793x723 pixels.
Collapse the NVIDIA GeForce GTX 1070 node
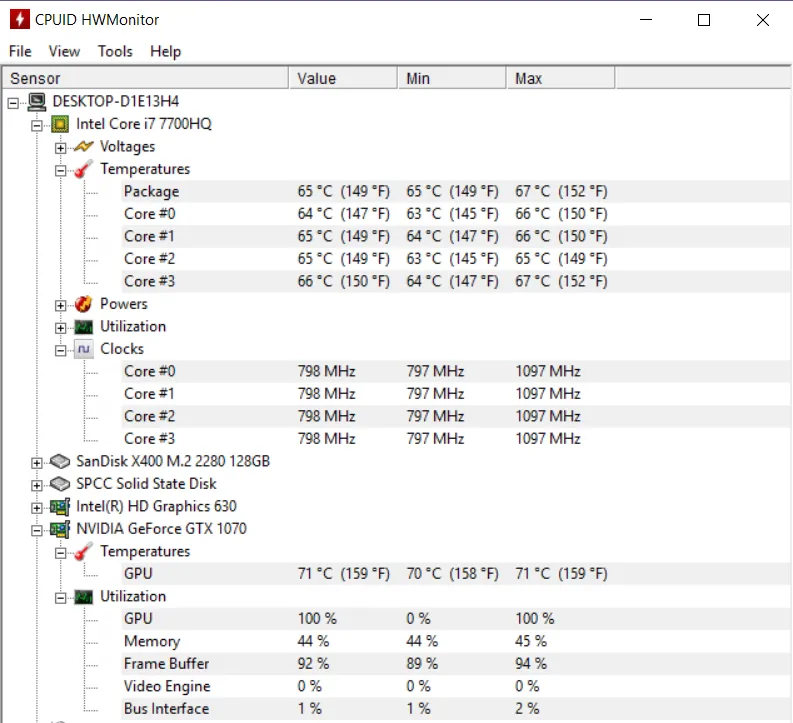(37, 530)
